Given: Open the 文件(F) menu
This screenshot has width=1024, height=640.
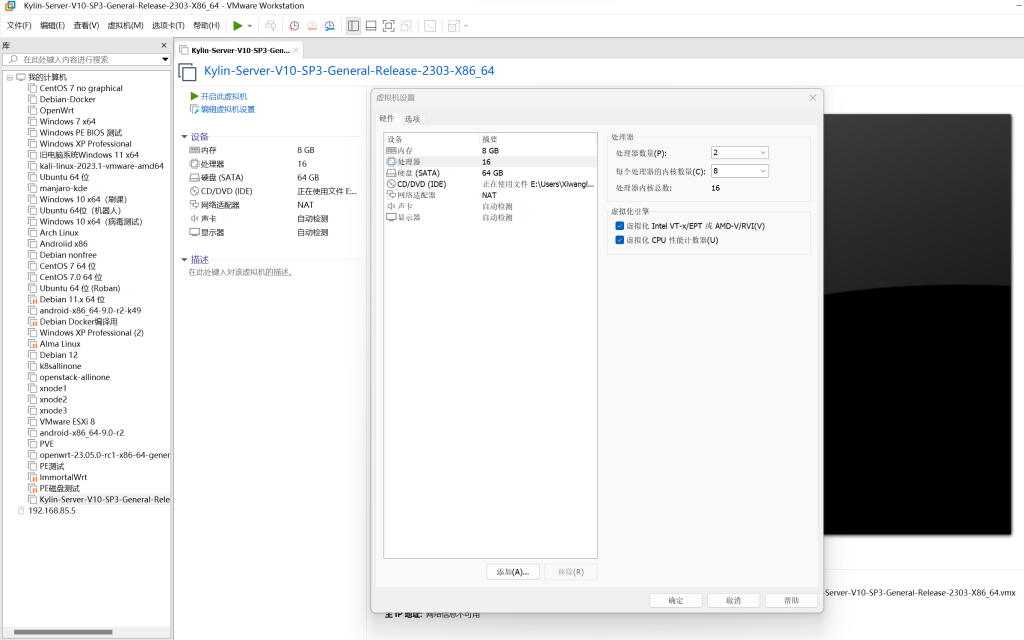Looking at the screenshot, I should 19,25.
